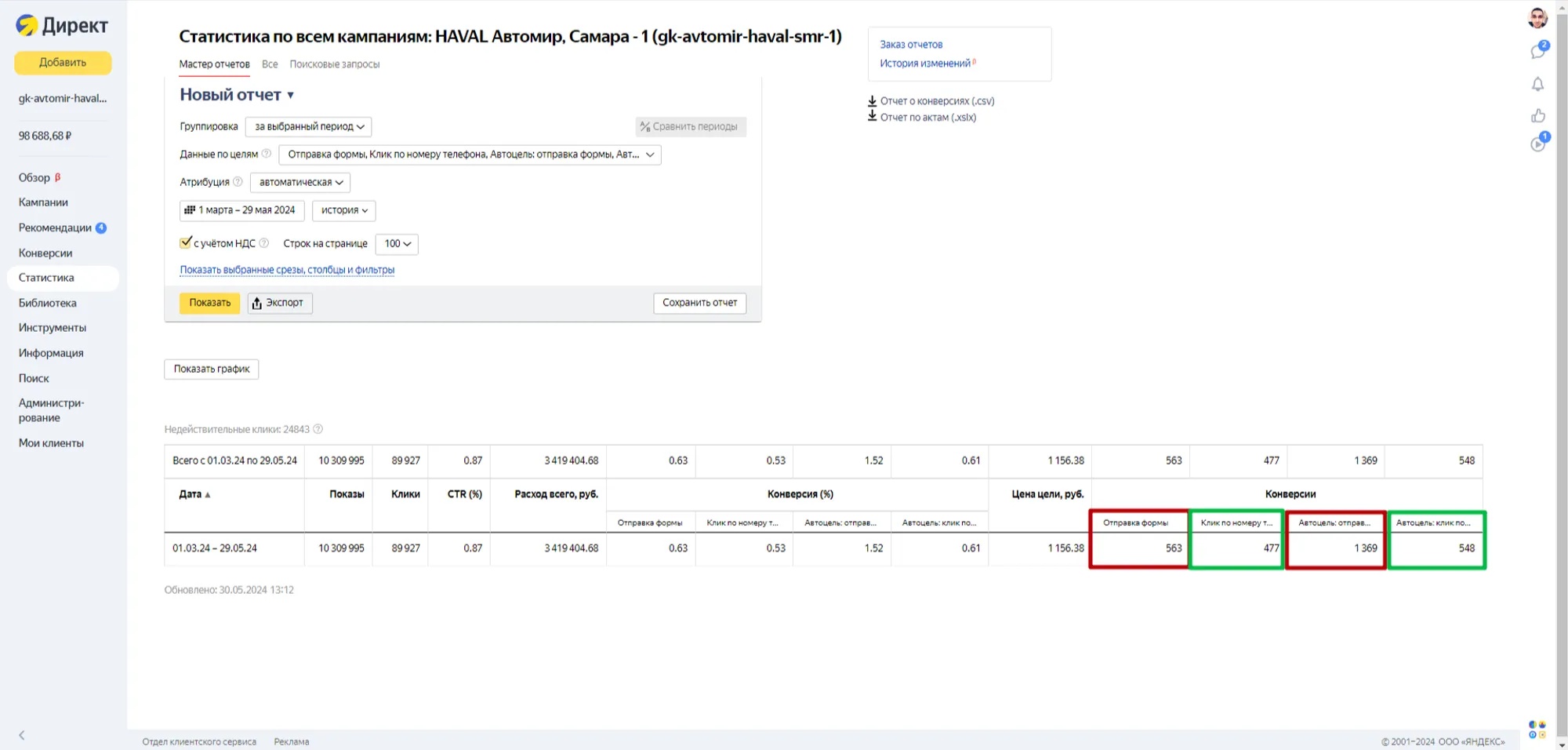Expand the Группировка dropdown
Image resolution: width=1568 pixels, height=750 pixels.
pyautogui.click(x=308, y=126)
